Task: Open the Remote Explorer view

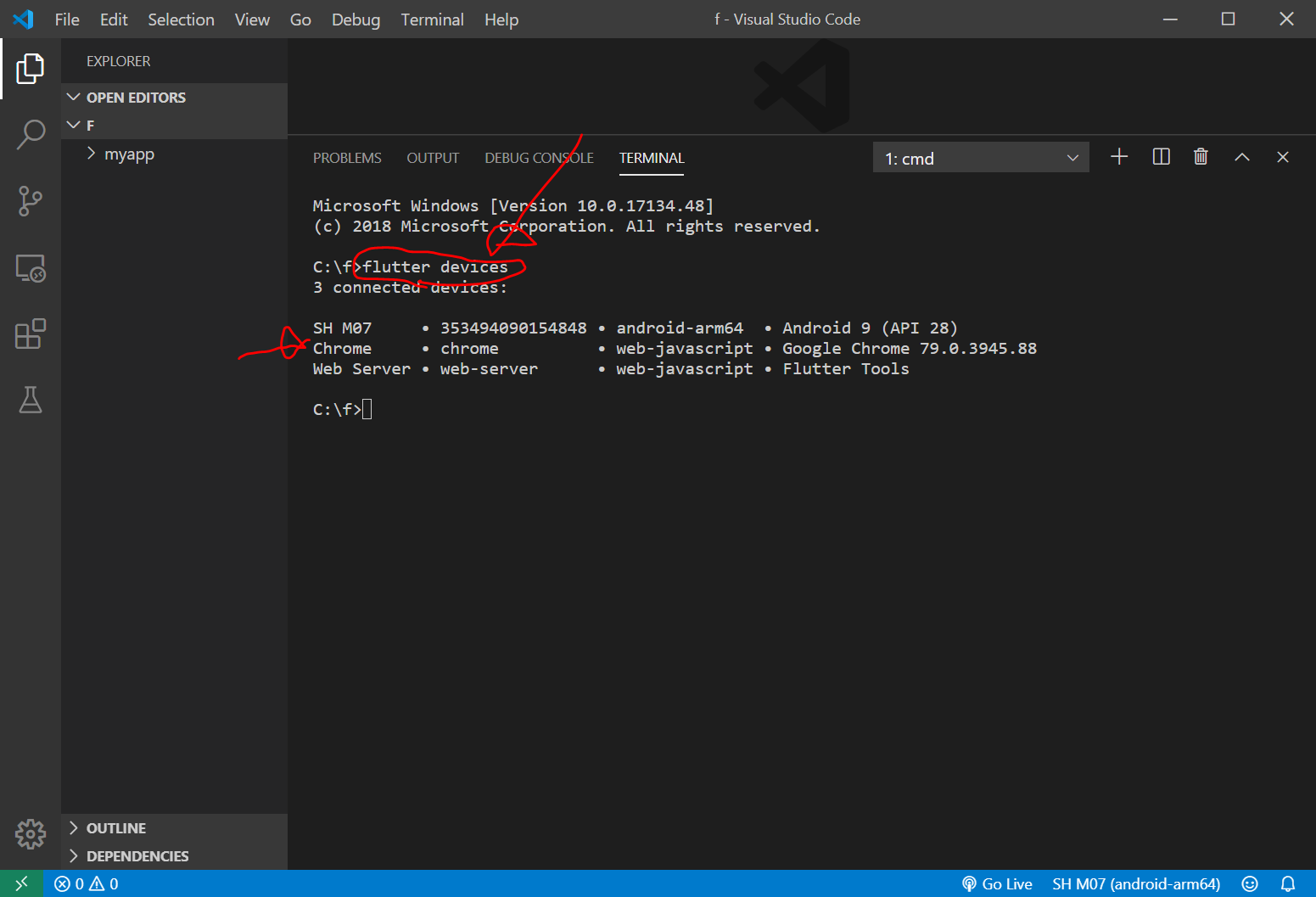Action: click(x=31, y=268)
